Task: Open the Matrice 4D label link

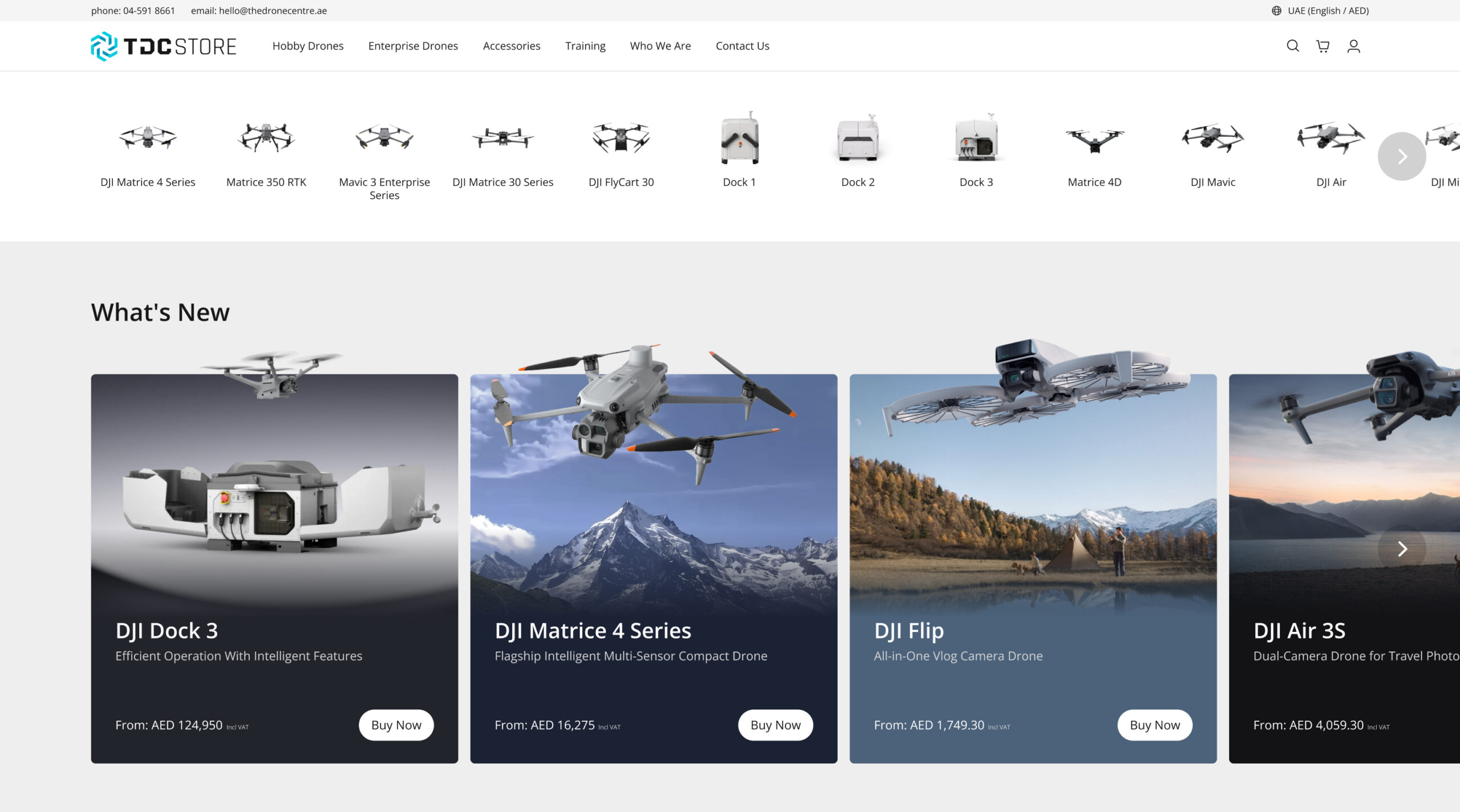Action: [1094, 182]
